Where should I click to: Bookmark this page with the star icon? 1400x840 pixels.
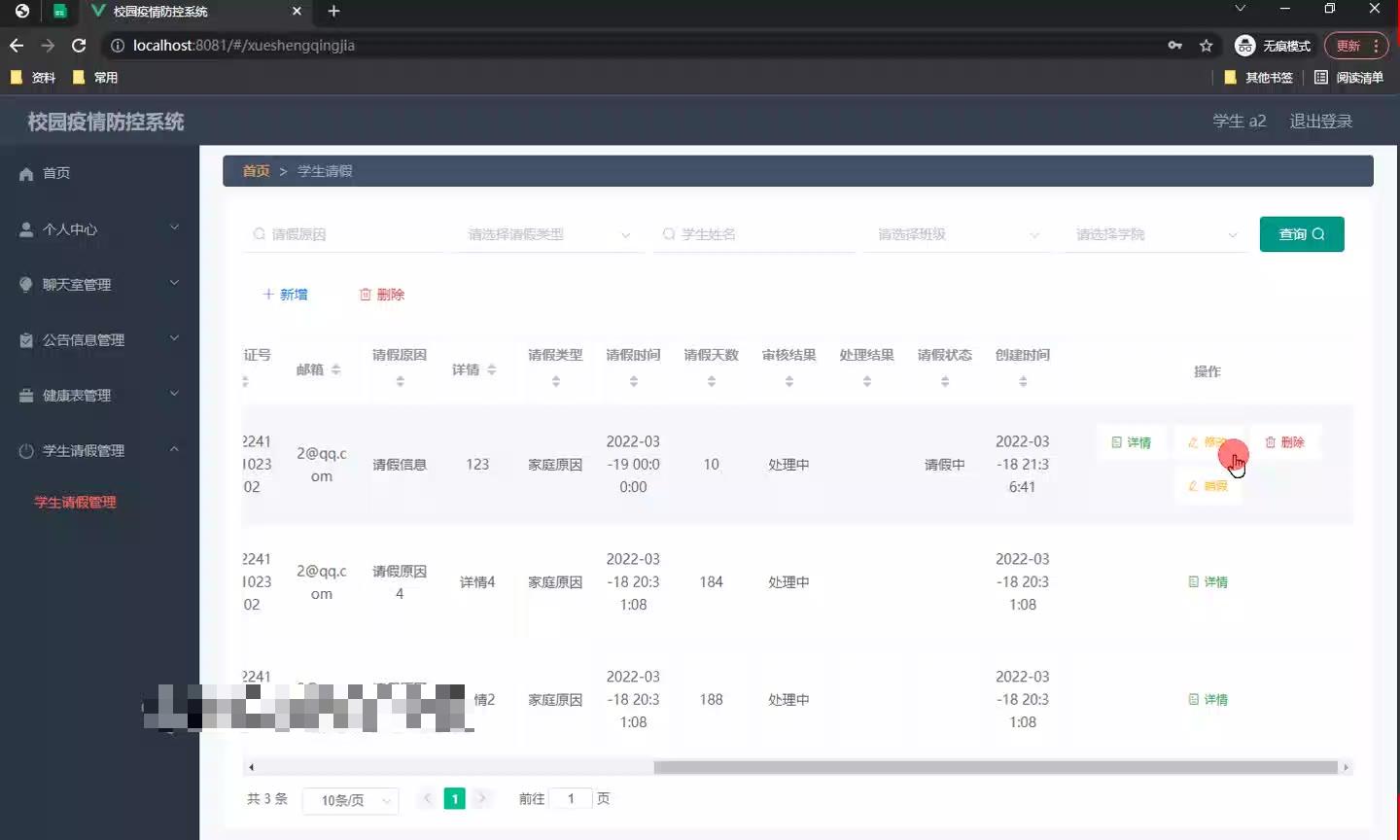1206,46
